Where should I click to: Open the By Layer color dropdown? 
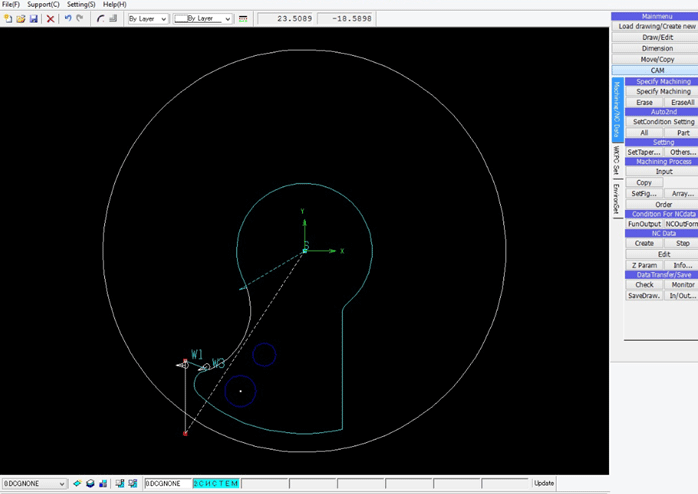coord(147,19)
